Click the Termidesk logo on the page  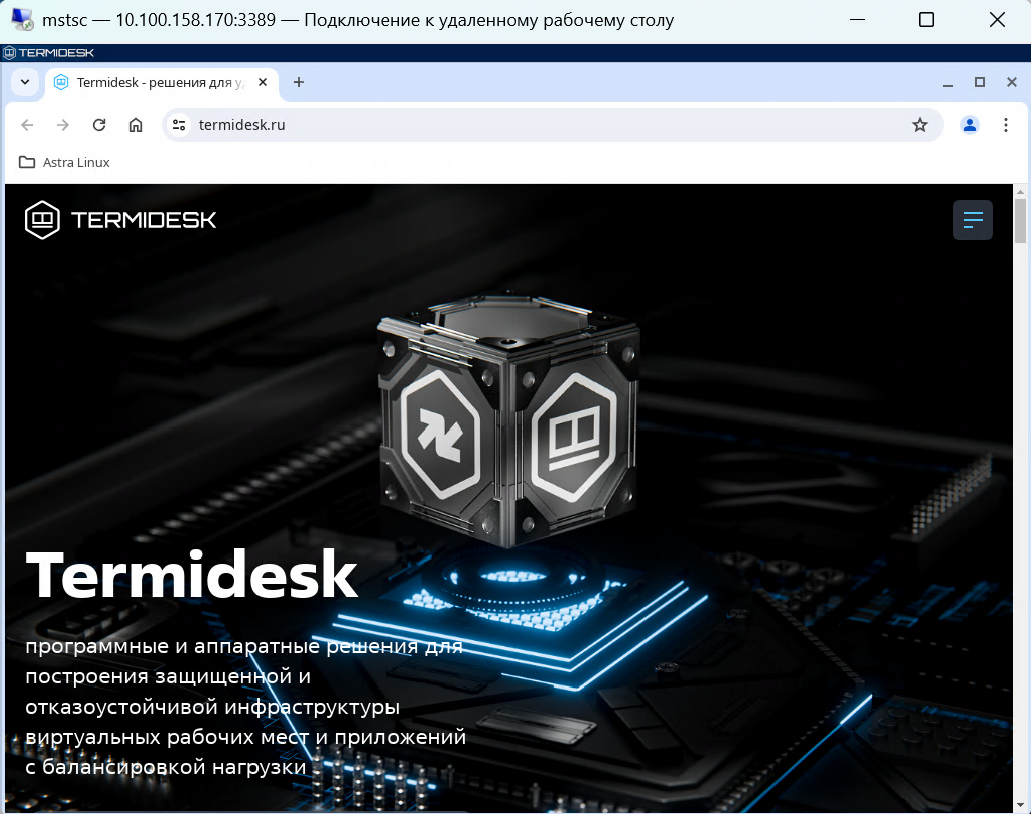click(x=120, y=220)
